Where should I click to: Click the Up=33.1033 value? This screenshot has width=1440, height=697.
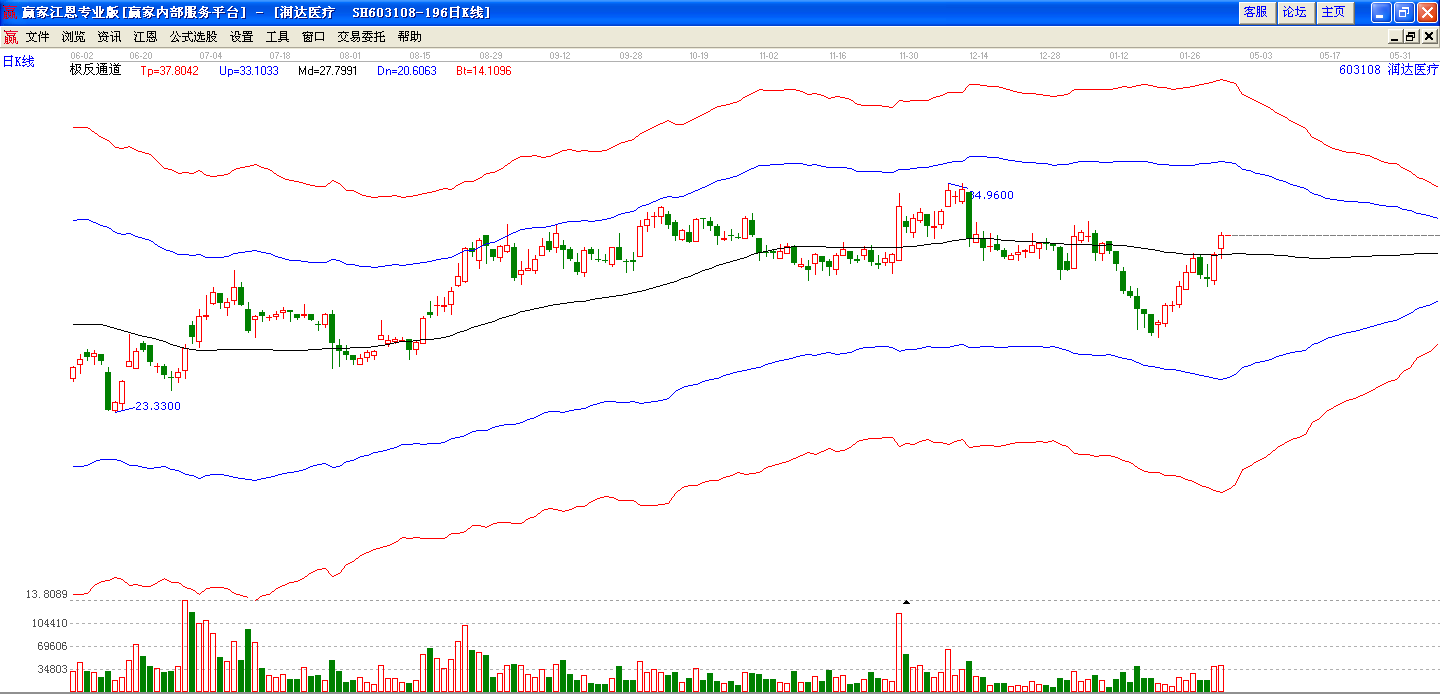coord(249,71)
